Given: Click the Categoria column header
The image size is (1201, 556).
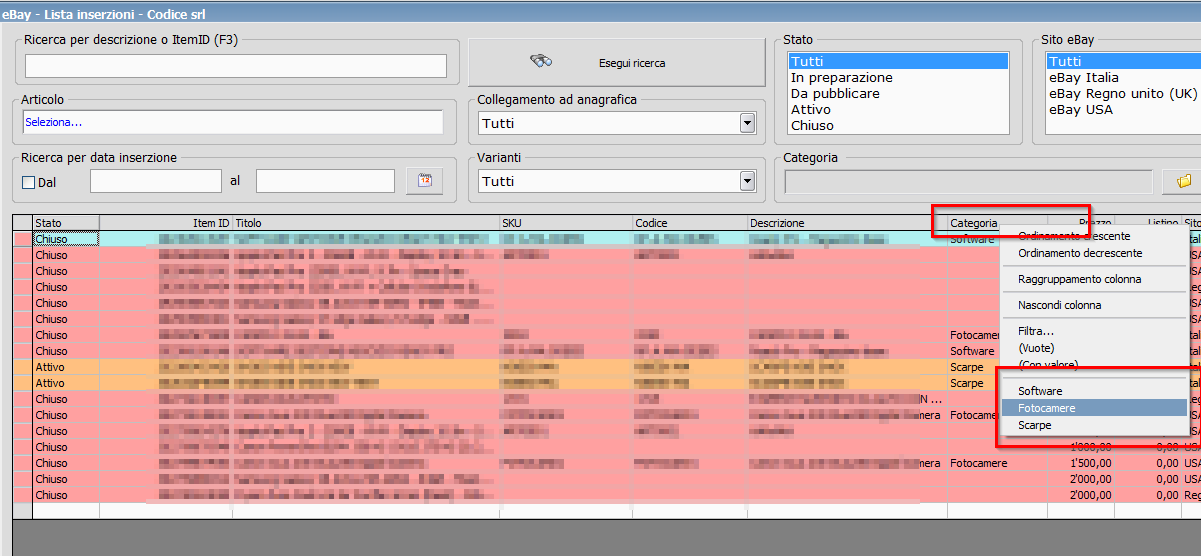Looking at the screenshot, I should 997,223.
